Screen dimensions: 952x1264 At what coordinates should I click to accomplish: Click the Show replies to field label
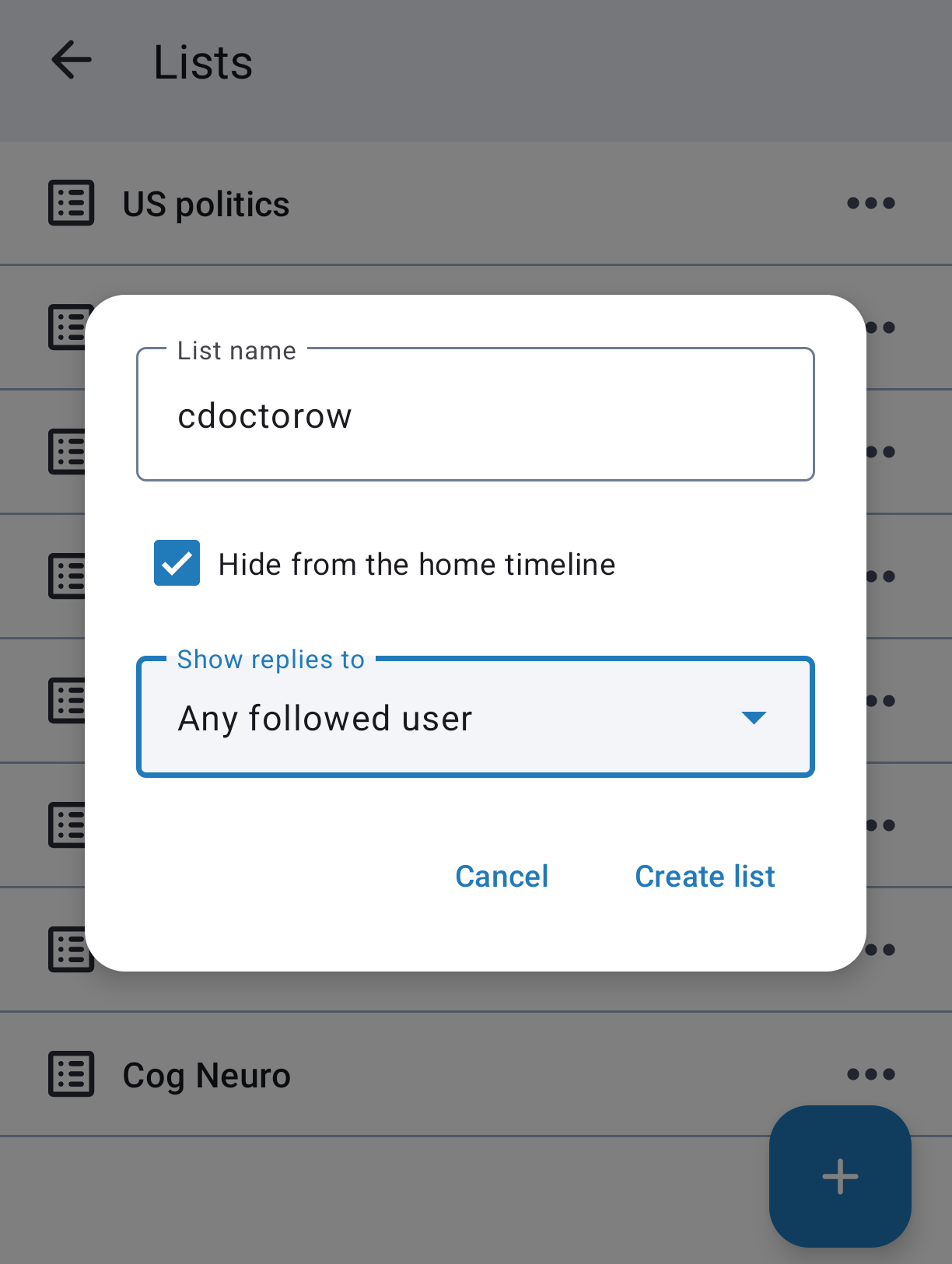tap(271, 660)
